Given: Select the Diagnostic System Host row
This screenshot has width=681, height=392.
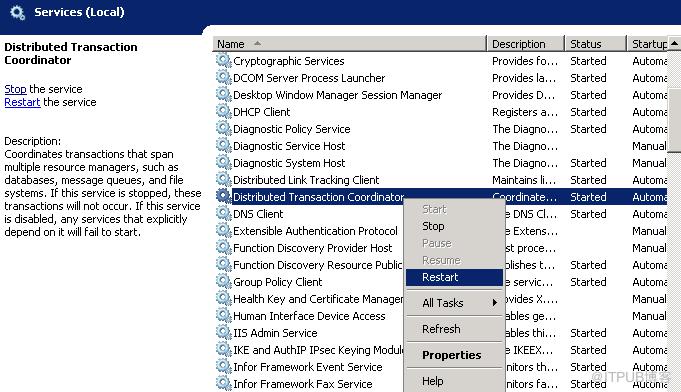Looking at the screenshot, I should coord(289,163).
